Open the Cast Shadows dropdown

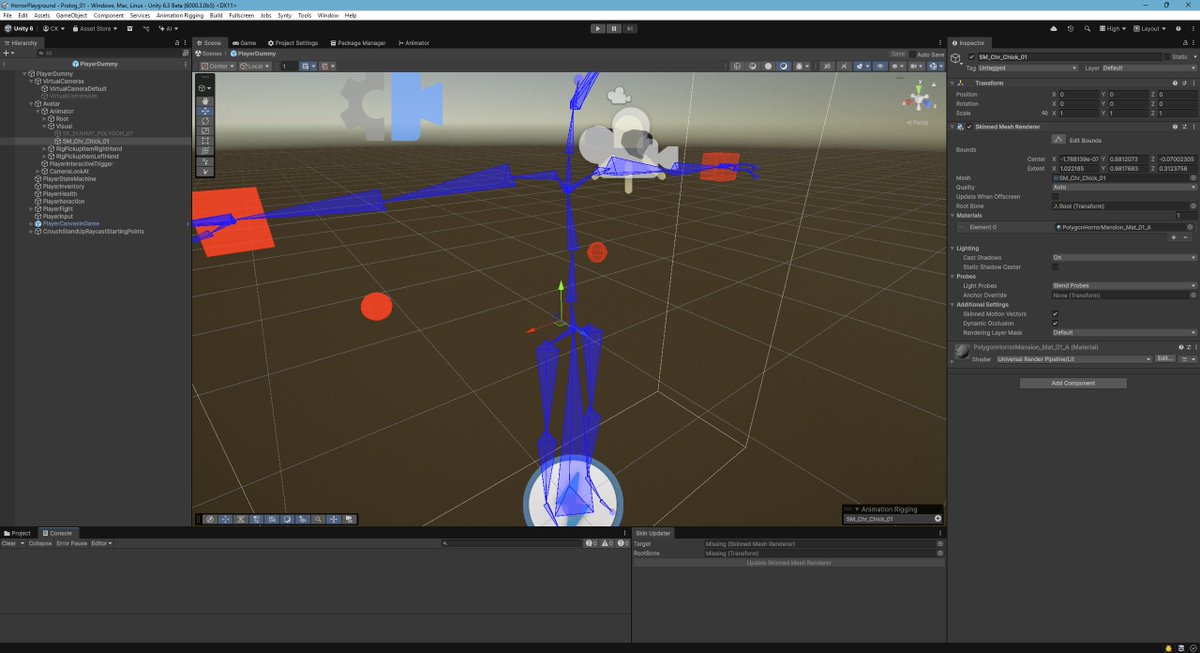coord(1123,257)
